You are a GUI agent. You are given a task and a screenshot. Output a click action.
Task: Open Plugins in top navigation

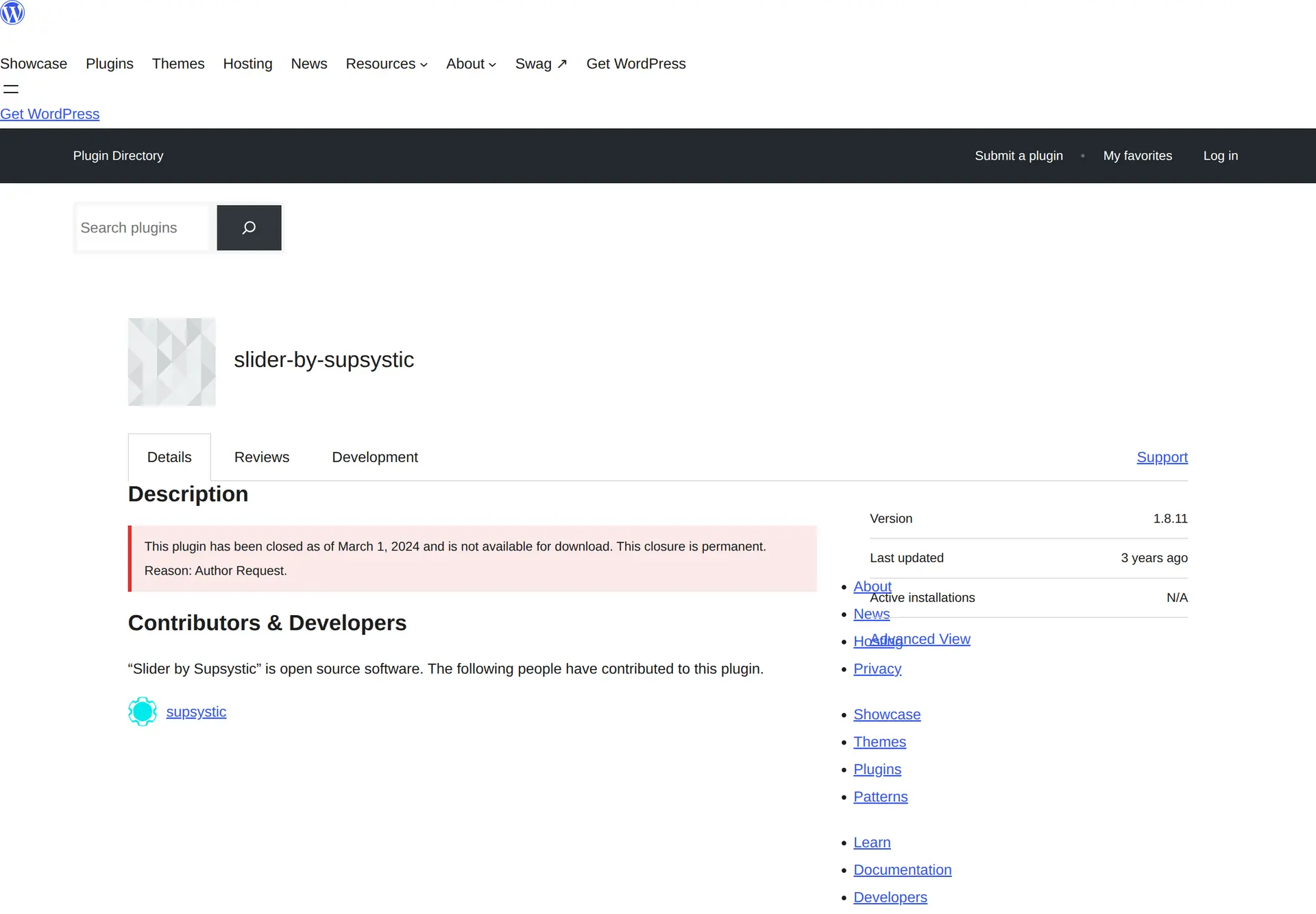tap(110, 64)
